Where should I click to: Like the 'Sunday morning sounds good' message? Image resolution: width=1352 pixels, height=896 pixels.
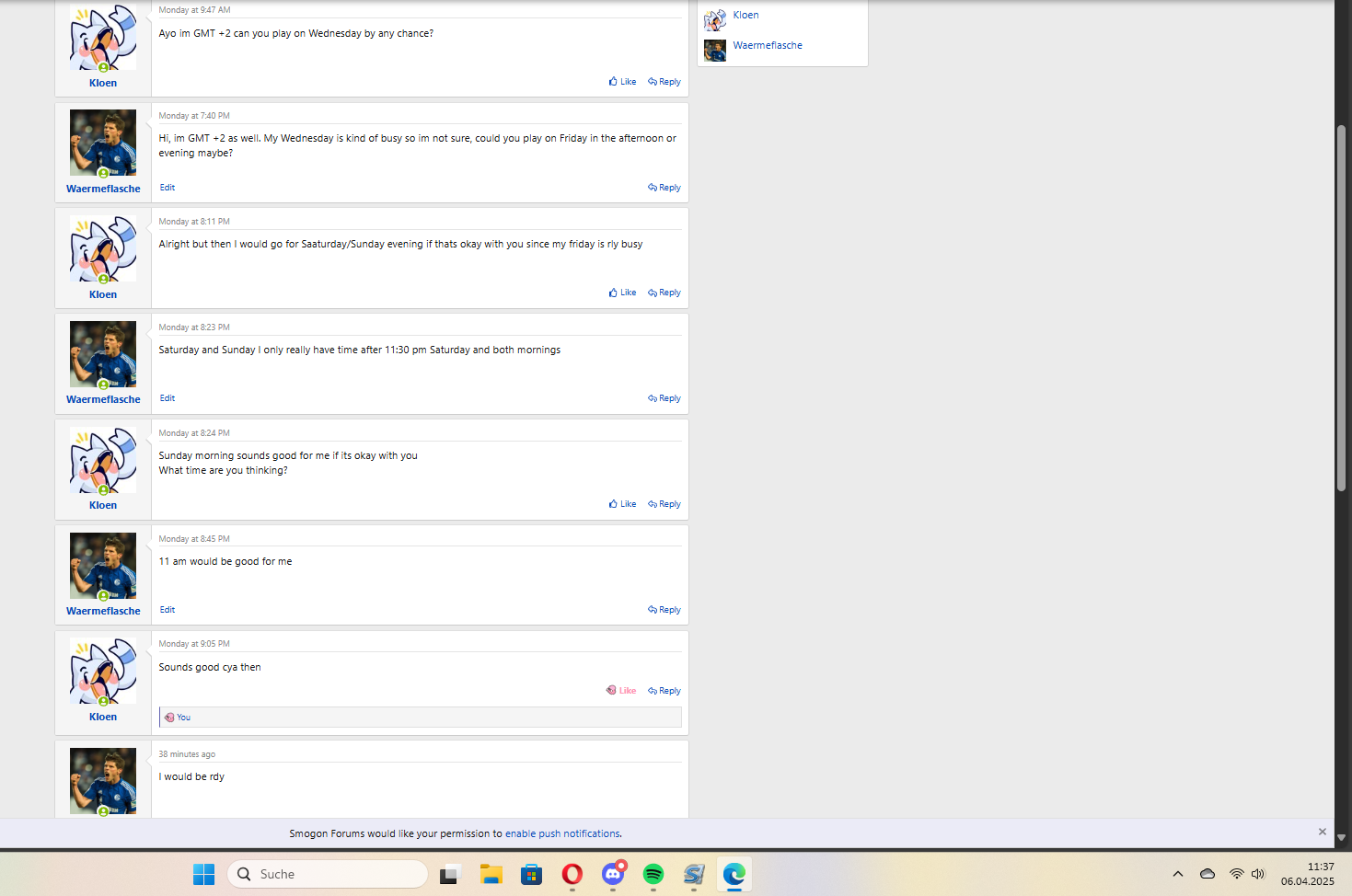tap(623, 504)
